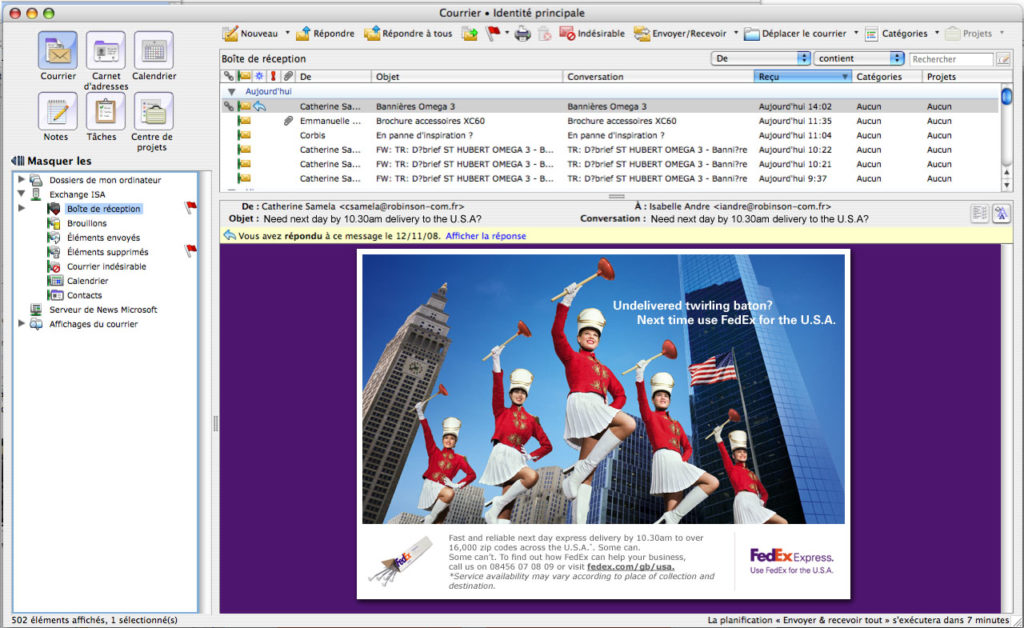1024x628 pixels.
Task: Sort messages by the De column
Action: pos(334,76)
